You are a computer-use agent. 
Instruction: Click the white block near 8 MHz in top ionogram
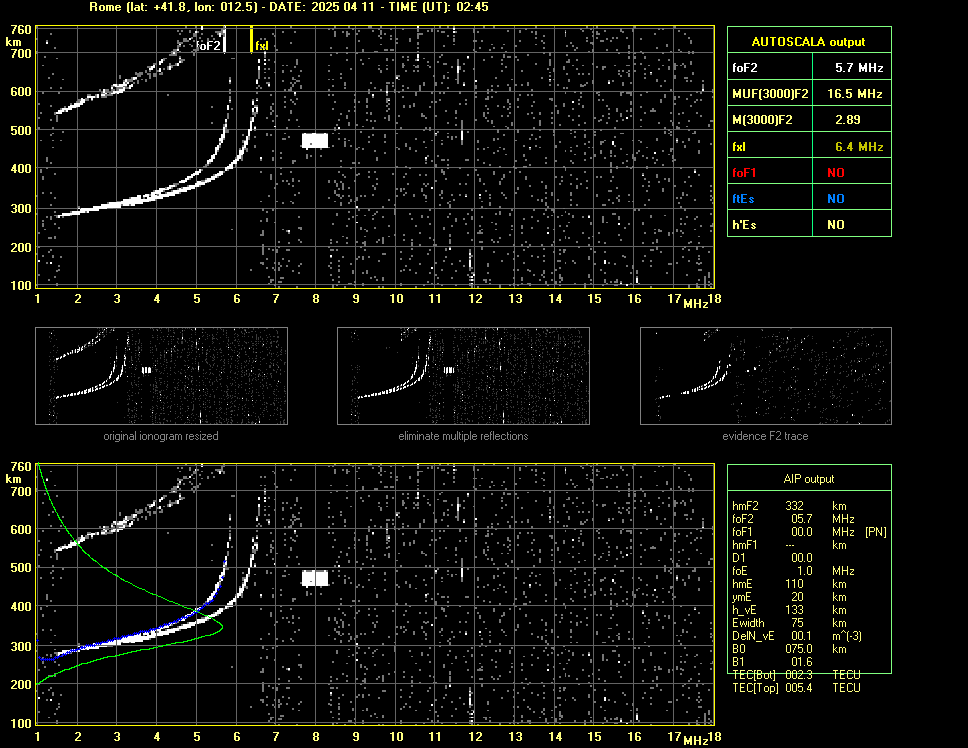click(x=315, y=141)
